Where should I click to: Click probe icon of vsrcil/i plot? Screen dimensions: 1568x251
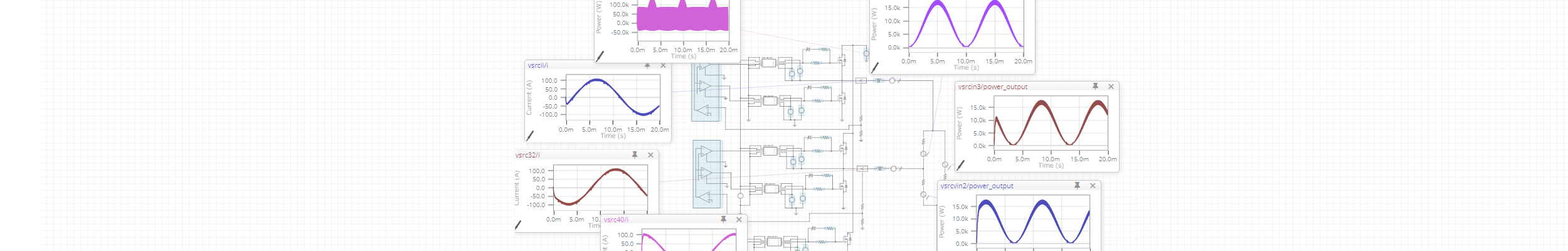530,136
